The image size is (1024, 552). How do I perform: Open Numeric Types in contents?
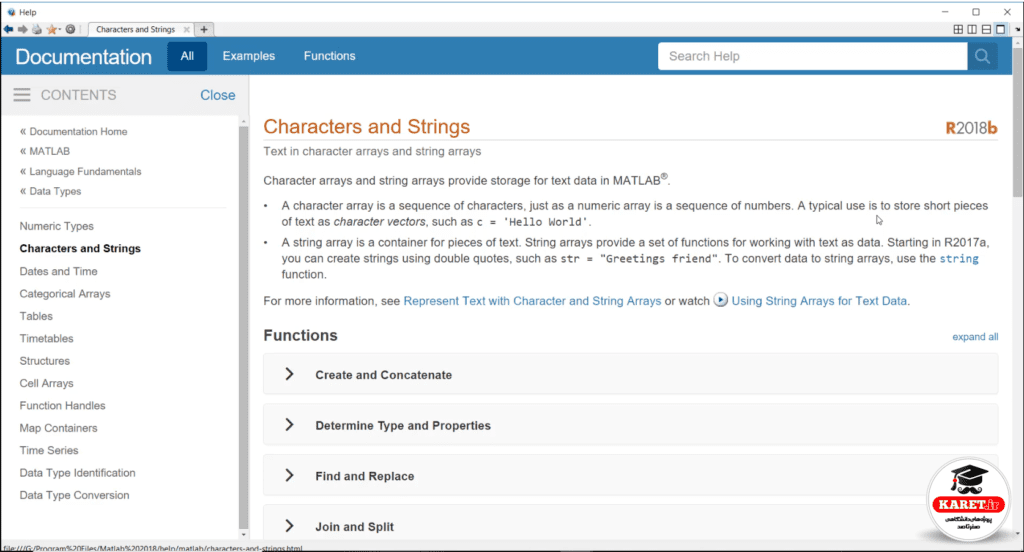(x=56, y=226)
